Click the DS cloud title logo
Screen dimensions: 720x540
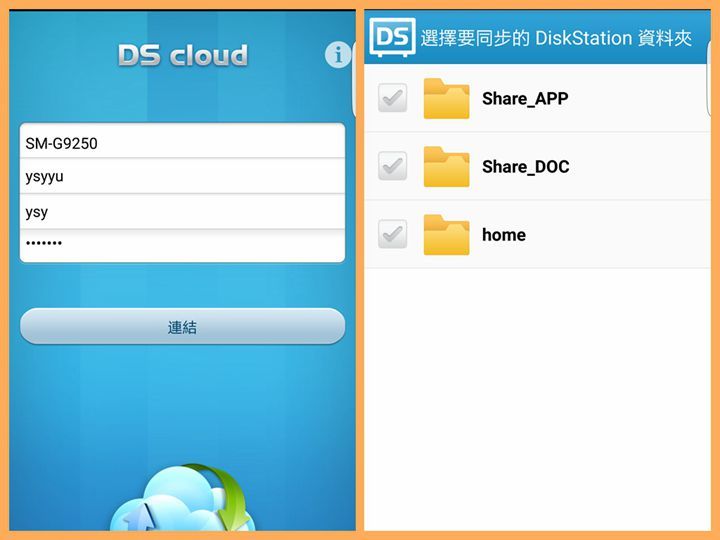click(183, 56)
